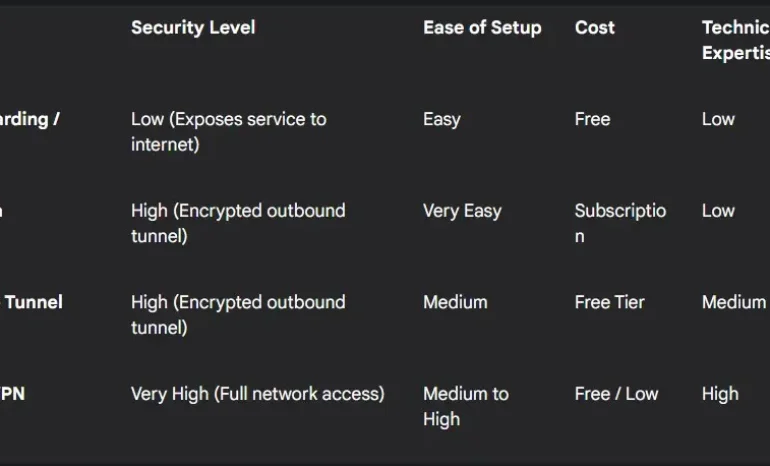This screenshot has width=770, height=466.
Task: Click the Technical Expertise column header
Action: 735,40
